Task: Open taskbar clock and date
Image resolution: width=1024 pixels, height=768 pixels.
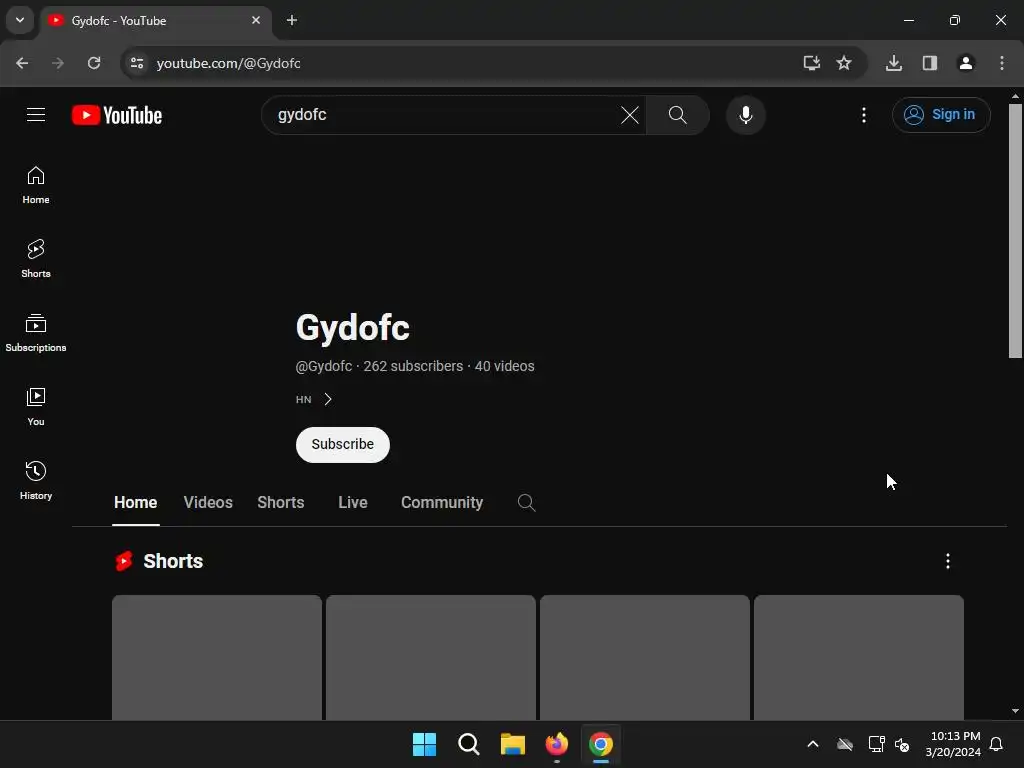Action: pos(953,744)
